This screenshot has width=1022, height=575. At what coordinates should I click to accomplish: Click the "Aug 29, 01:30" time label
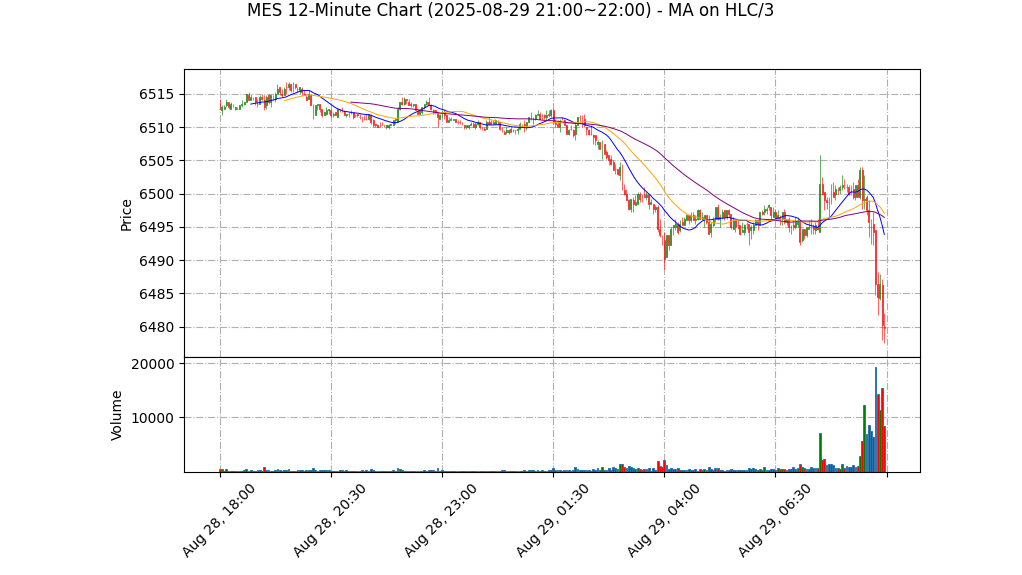click(x=552, y=520)
